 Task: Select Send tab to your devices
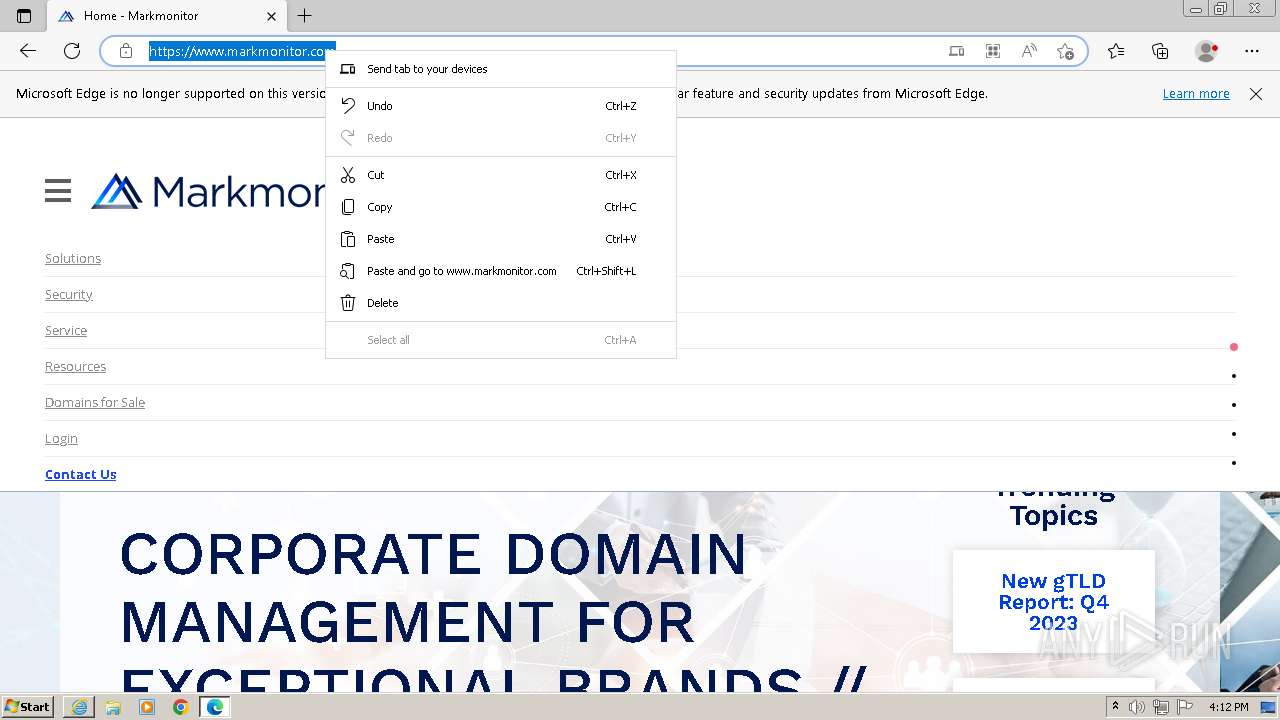(x=501, y=69)
